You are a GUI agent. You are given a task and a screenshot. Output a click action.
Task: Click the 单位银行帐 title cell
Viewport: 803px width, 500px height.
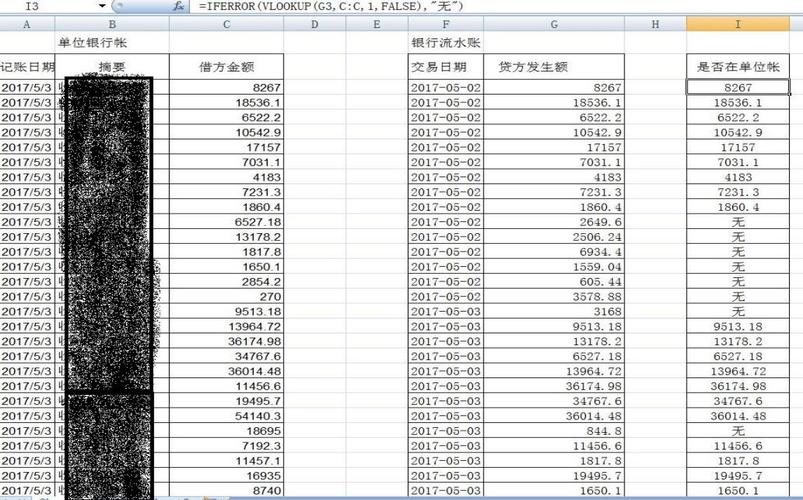(112, 43)
